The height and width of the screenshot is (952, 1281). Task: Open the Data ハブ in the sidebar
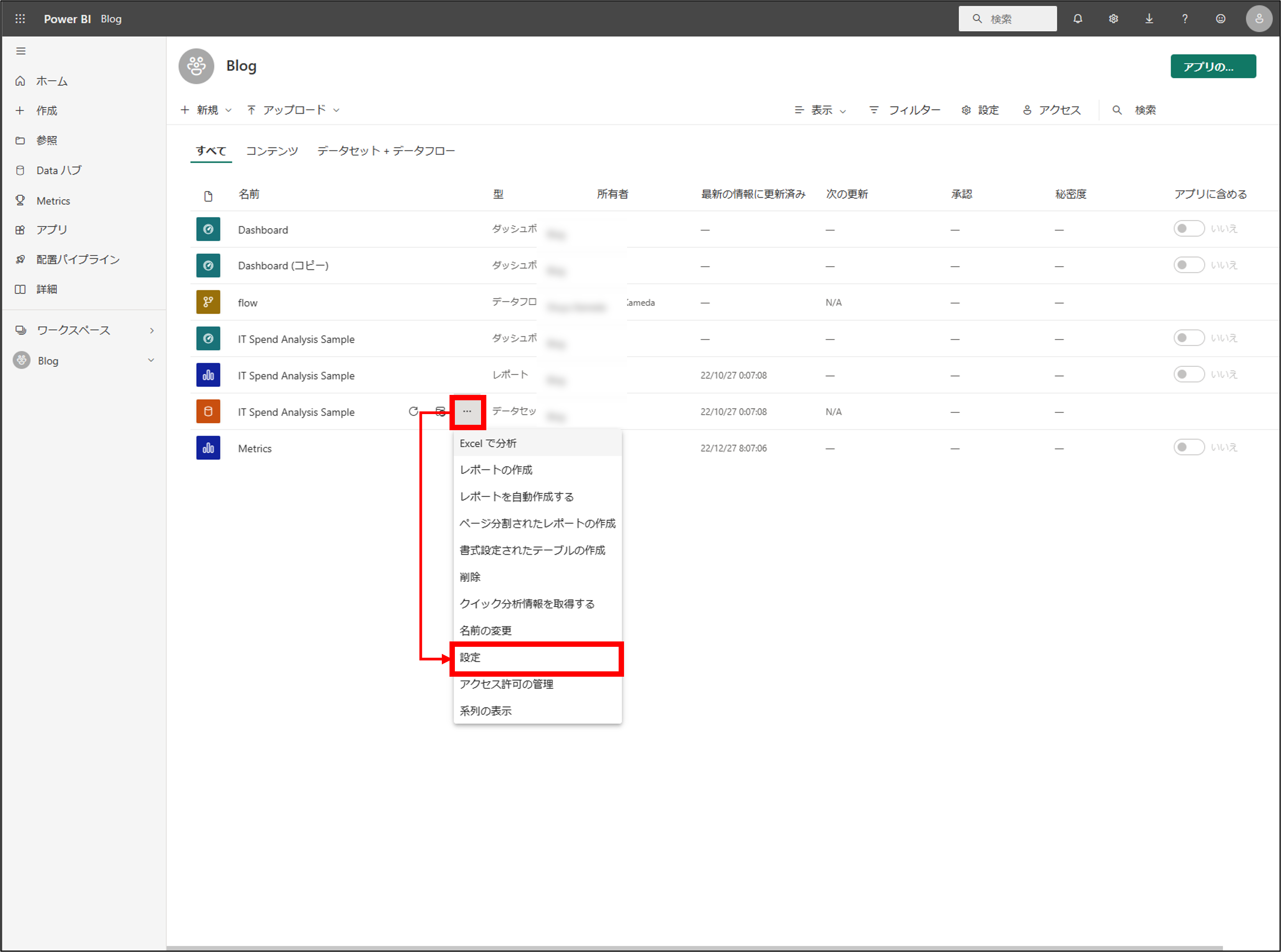coord(58,170)
